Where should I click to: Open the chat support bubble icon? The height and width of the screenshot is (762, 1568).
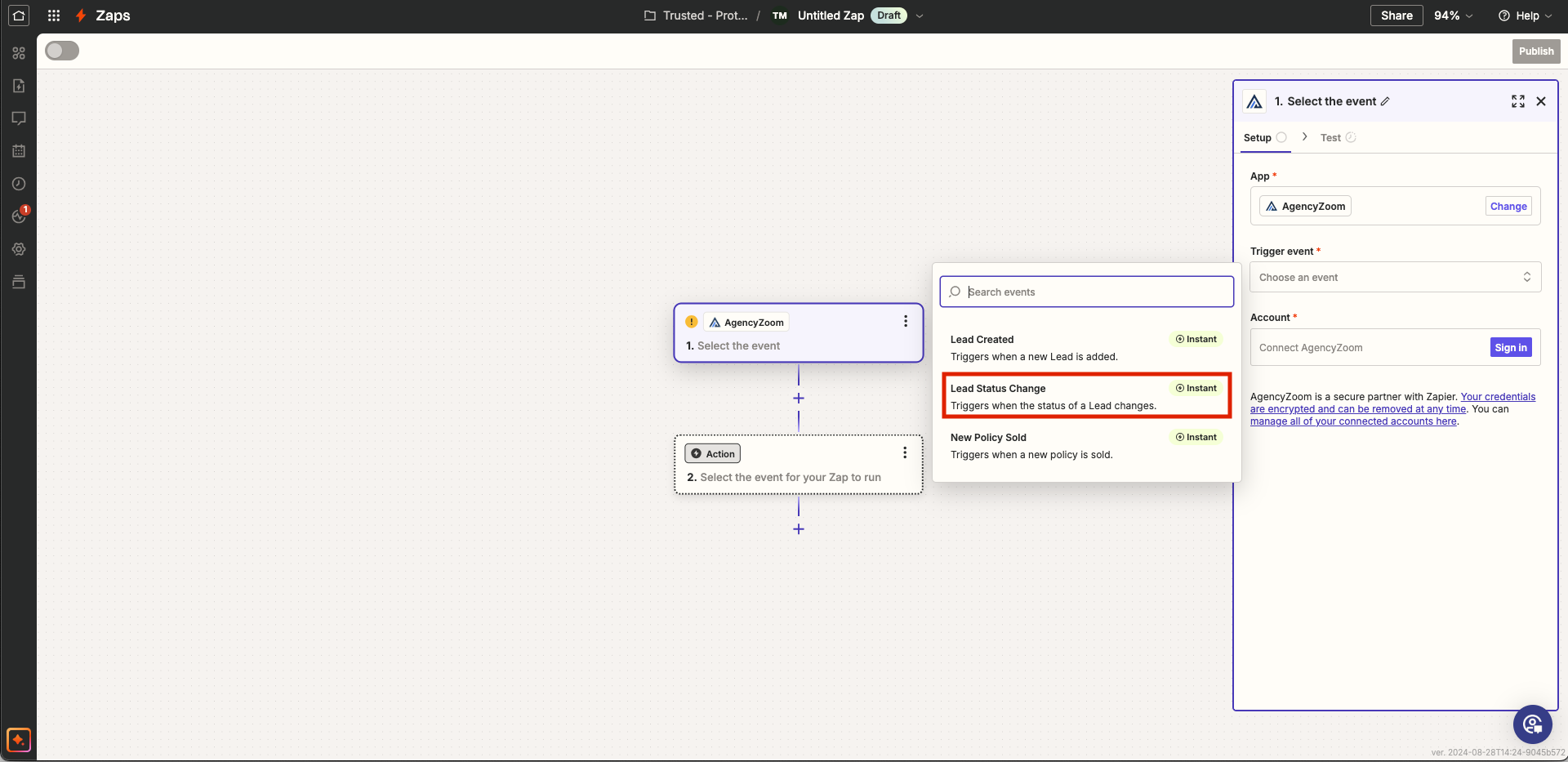point(1532,724)
